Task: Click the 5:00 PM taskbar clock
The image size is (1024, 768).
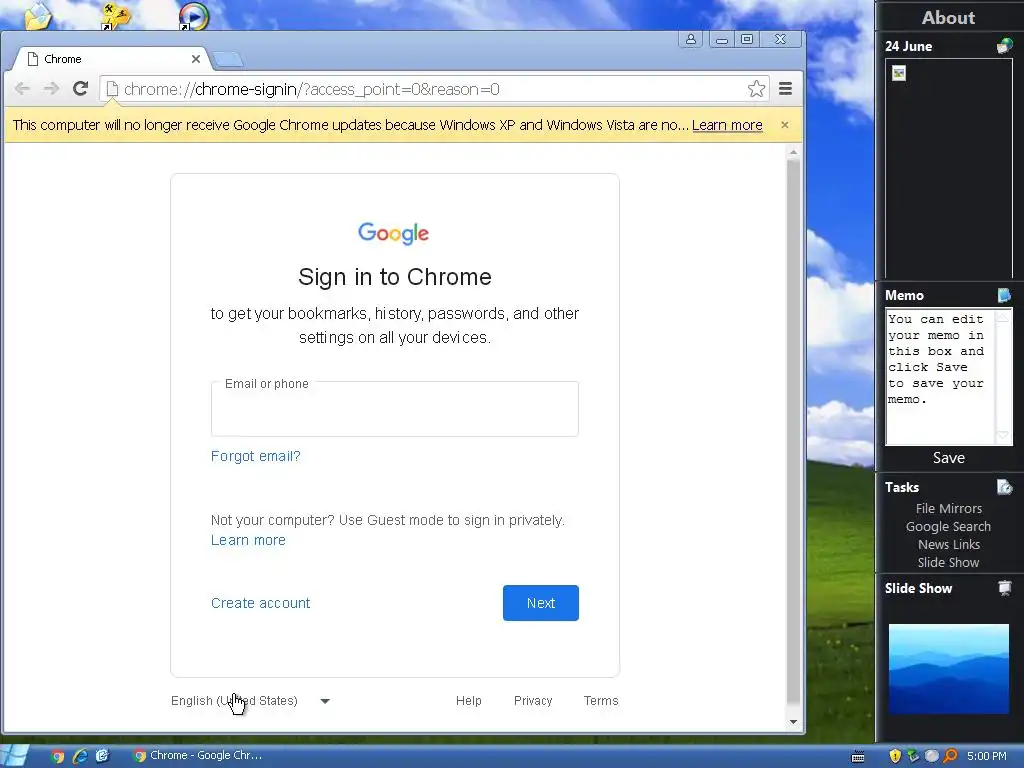Action: pyautogui.click(x=987, y=756)
